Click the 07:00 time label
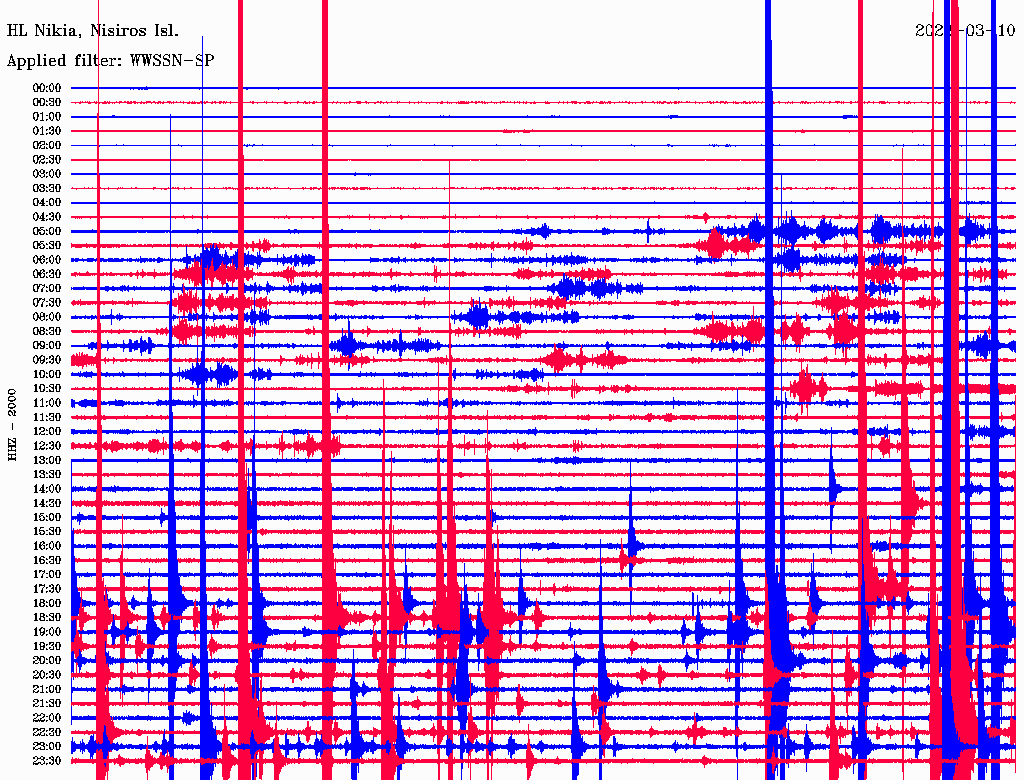The width and height of the screenshot is (1024, 780). click(x=46, y=288)
